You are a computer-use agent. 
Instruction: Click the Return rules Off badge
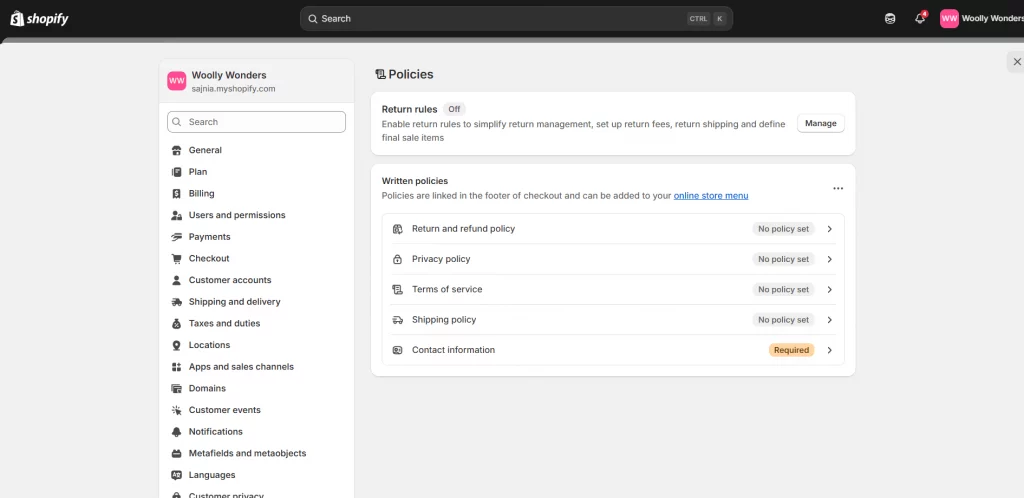click(454, 109)
